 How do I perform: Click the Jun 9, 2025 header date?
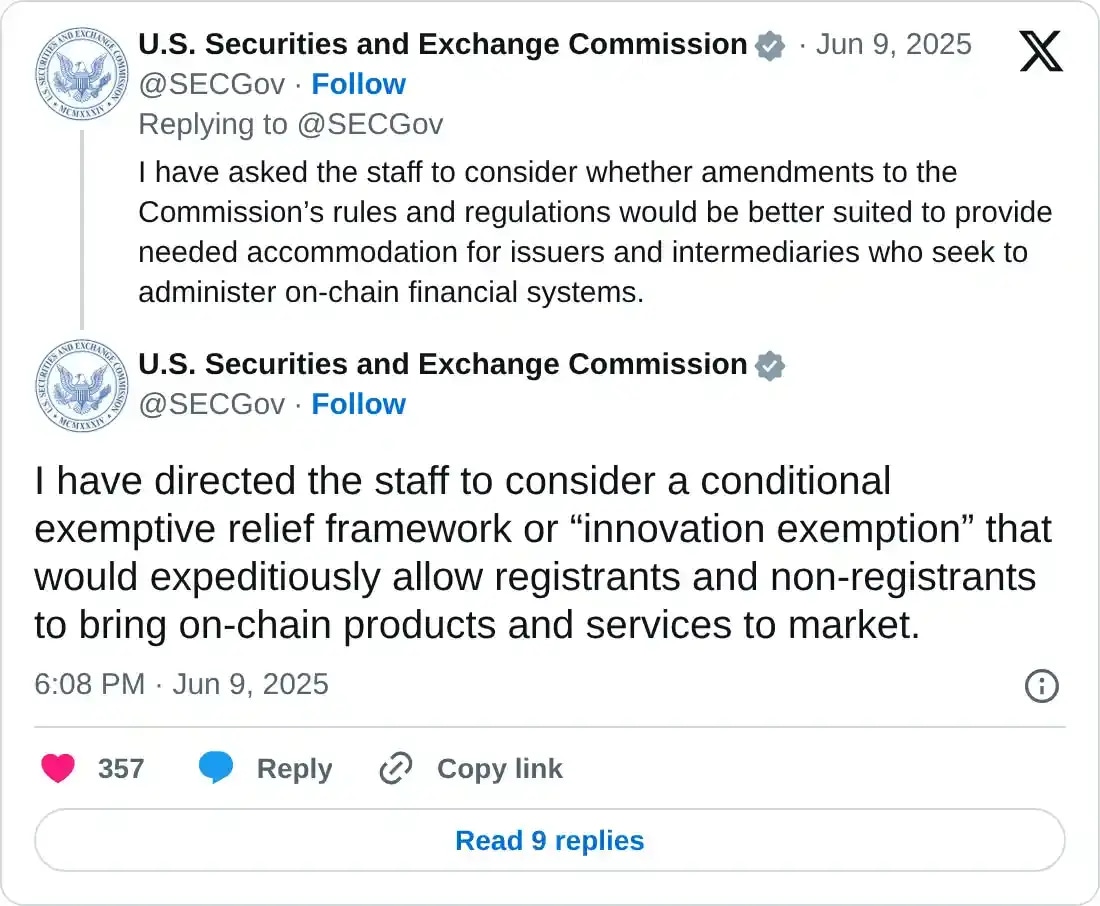(893, 44)
